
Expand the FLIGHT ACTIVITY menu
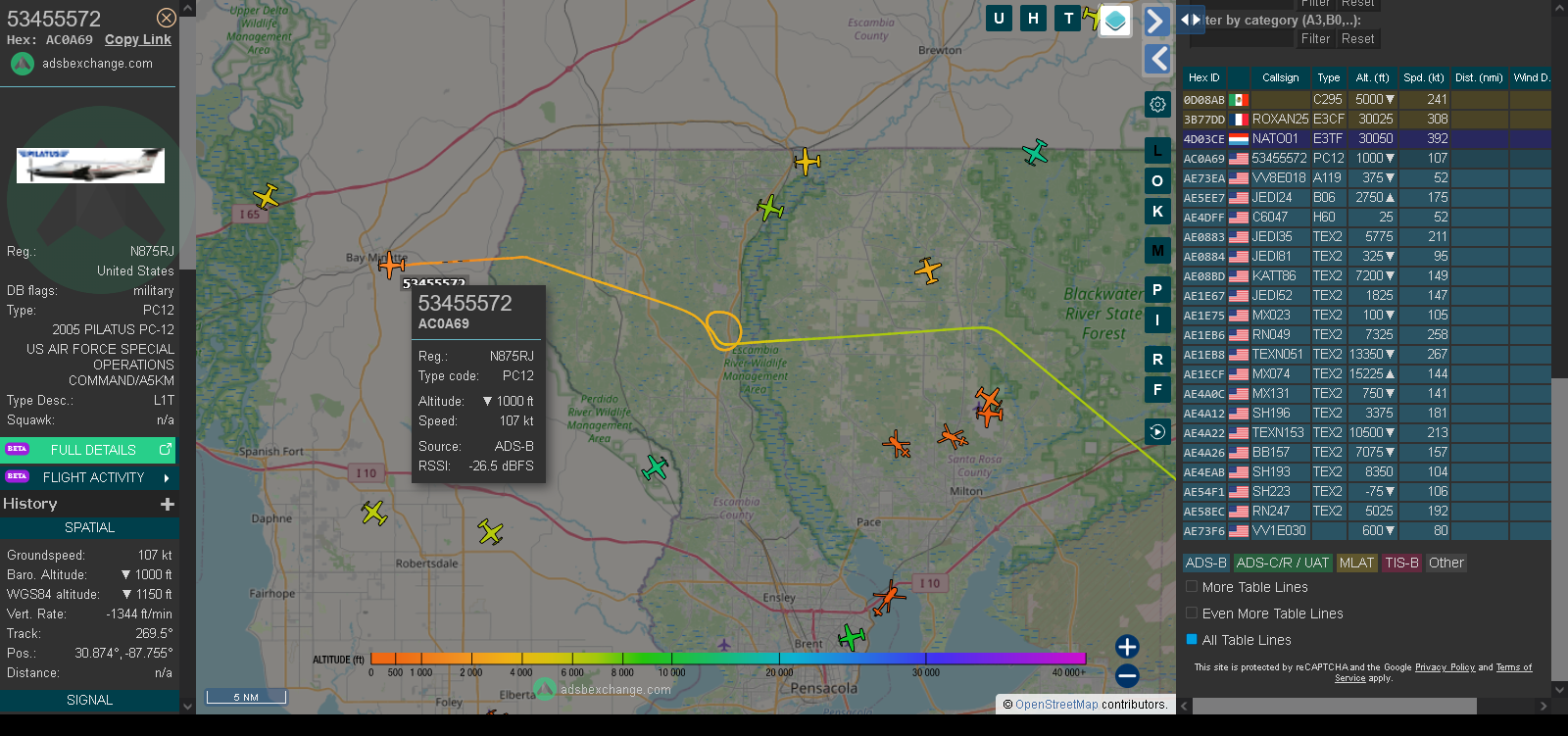pyautogui.click(x=89, y=477)
